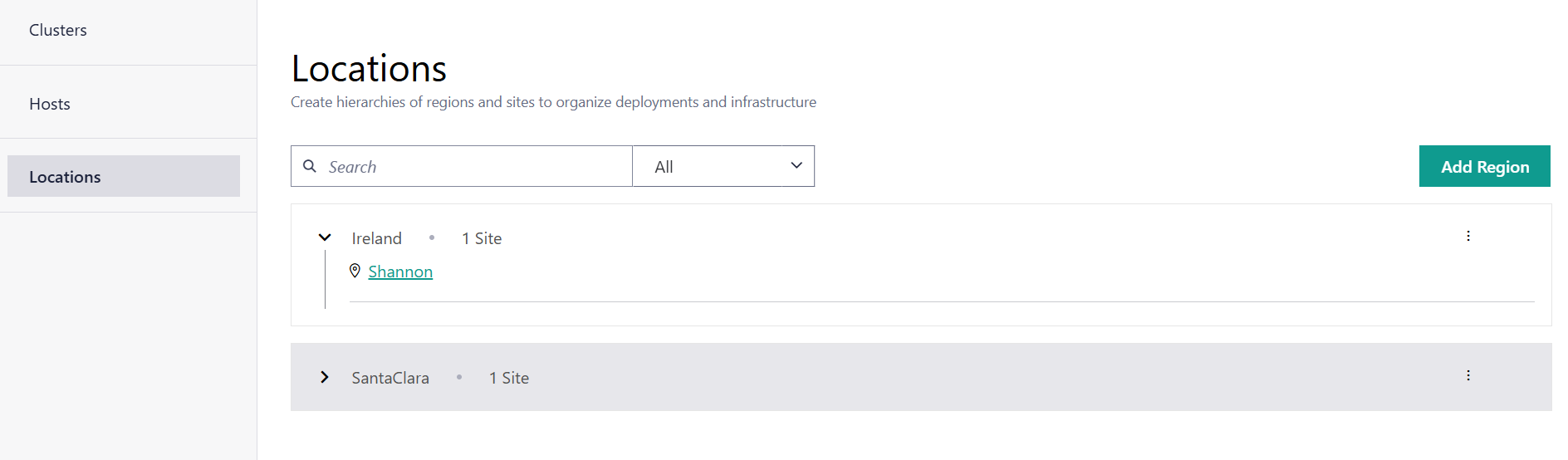This screenshot has width=1568, height=460.
Task: Open the SantaClara region's three-dot menu
Action: click(x=1468, y=376)
